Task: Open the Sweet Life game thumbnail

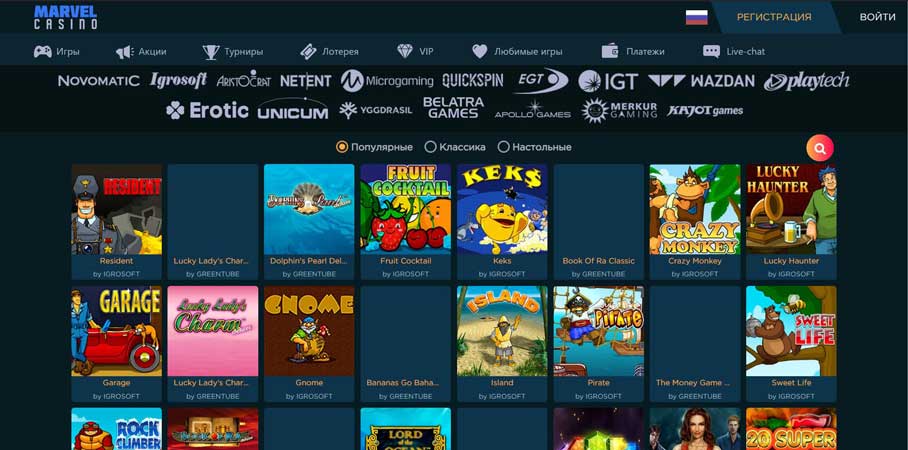Action: (x=791, y=331)
